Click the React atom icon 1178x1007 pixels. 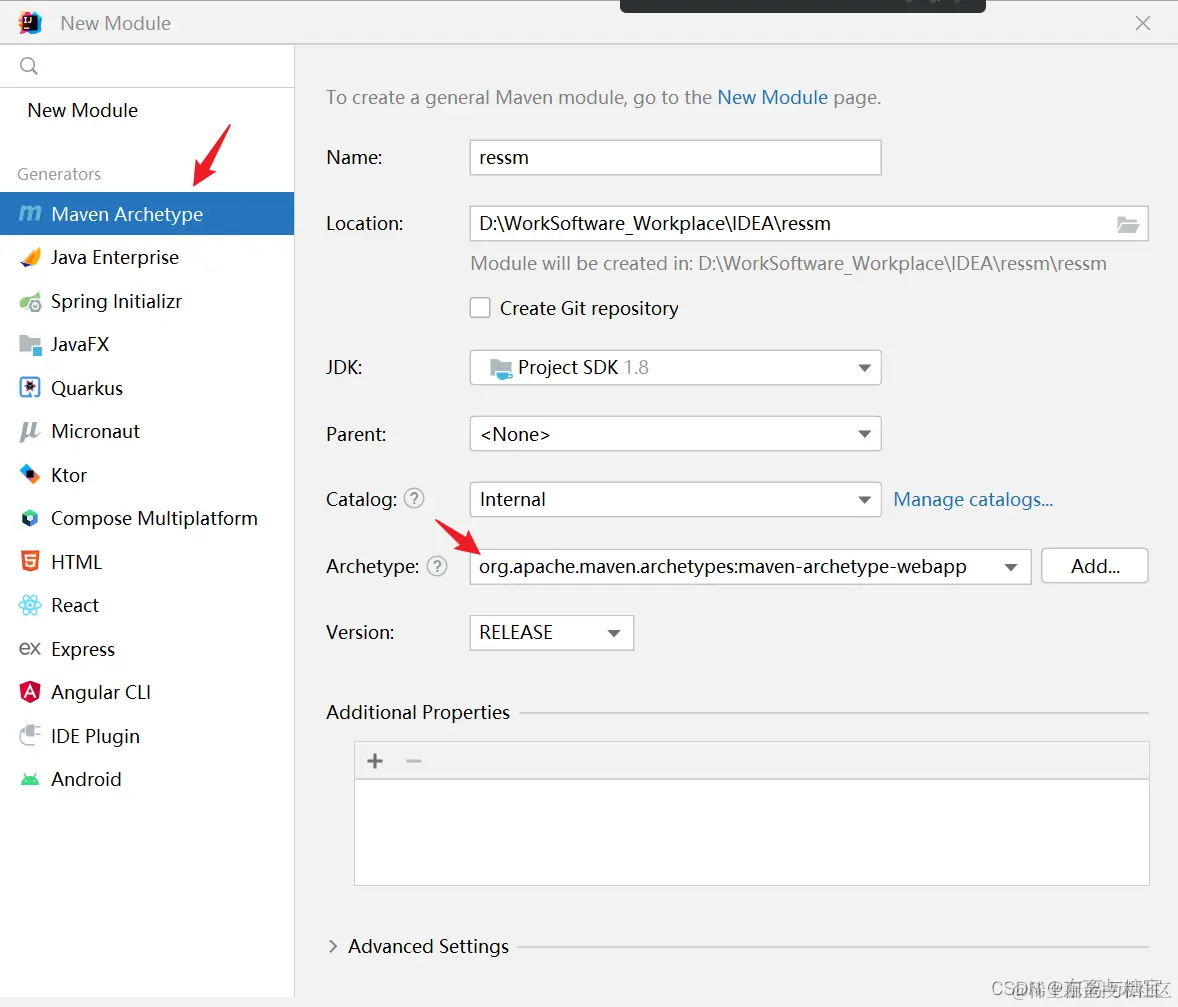(29, 605)
